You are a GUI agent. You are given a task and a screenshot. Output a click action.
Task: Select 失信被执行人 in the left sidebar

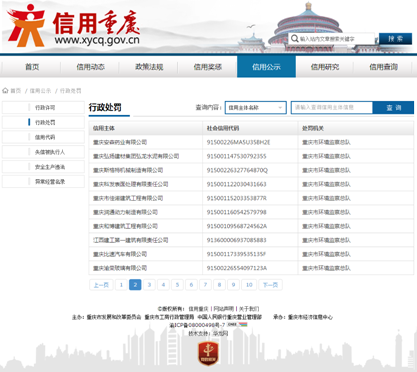43,152
